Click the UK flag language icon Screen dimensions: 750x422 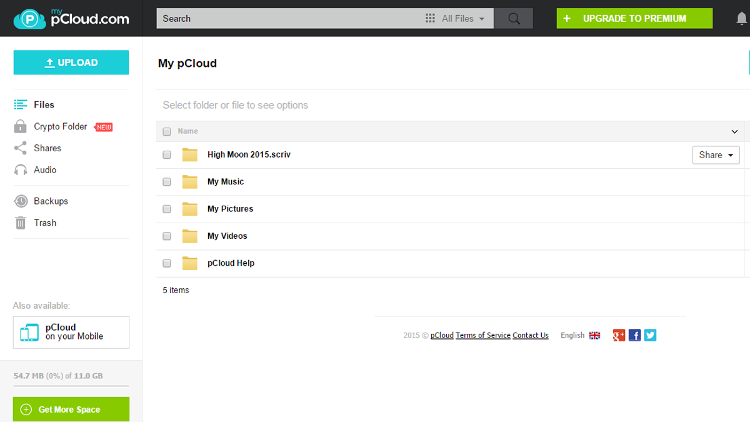point(595,335)
